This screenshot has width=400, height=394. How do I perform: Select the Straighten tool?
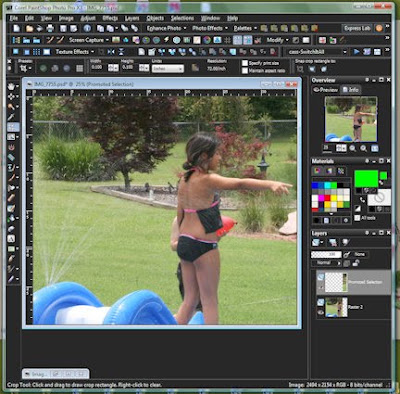coord(11,137)
